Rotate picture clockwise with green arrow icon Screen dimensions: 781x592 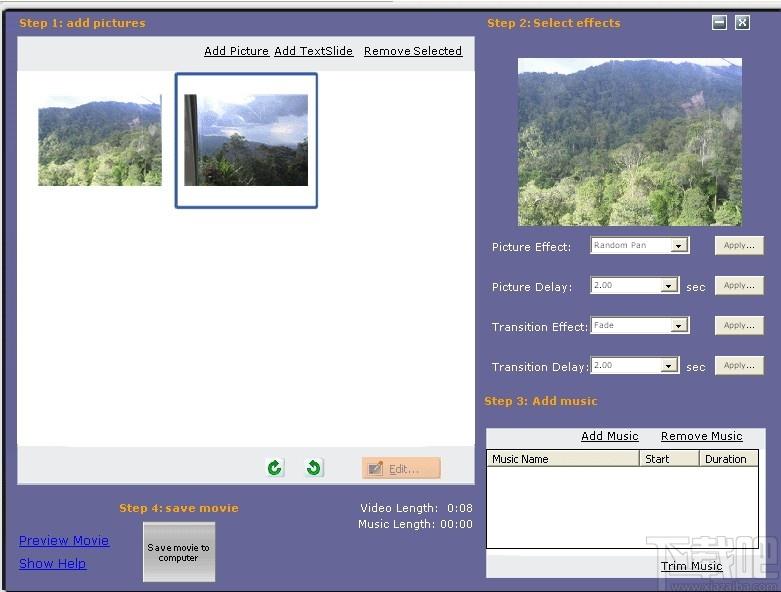274,468
